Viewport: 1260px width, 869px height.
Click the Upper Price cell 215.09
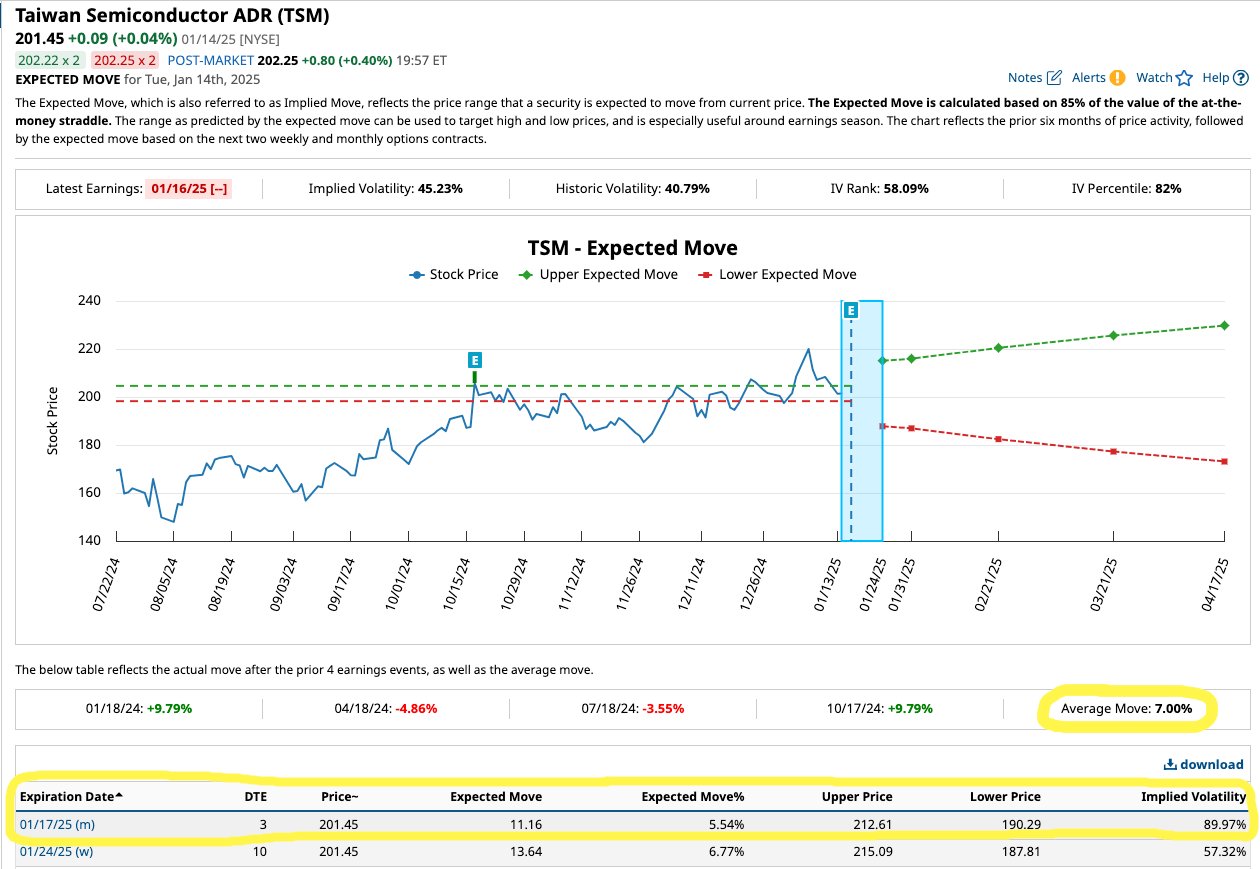871,851
